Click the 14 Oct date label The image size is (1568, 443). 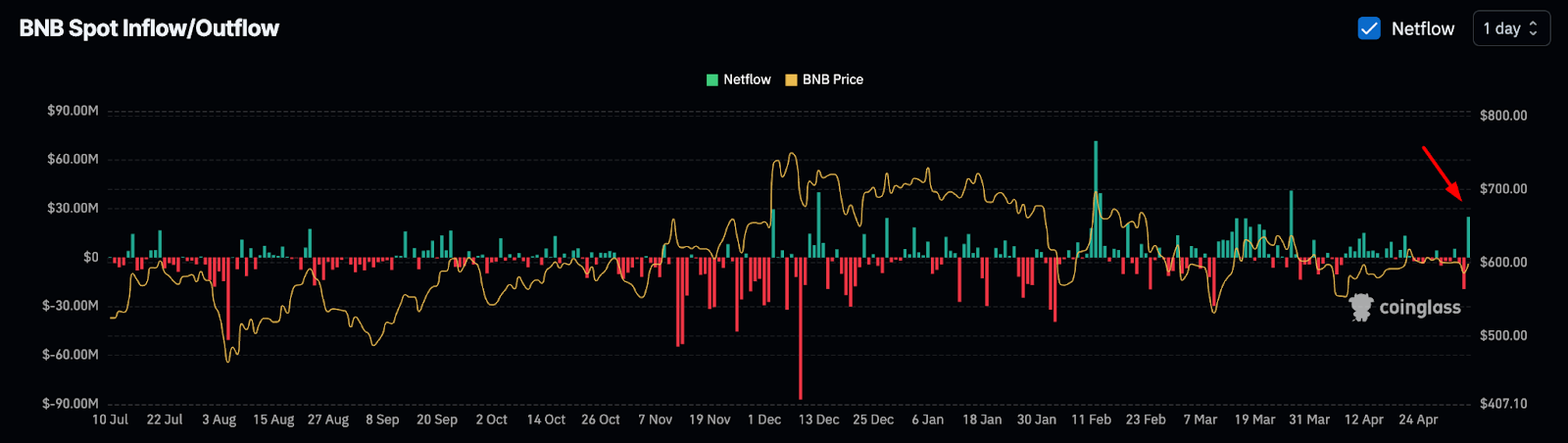[x=546, y=419]
